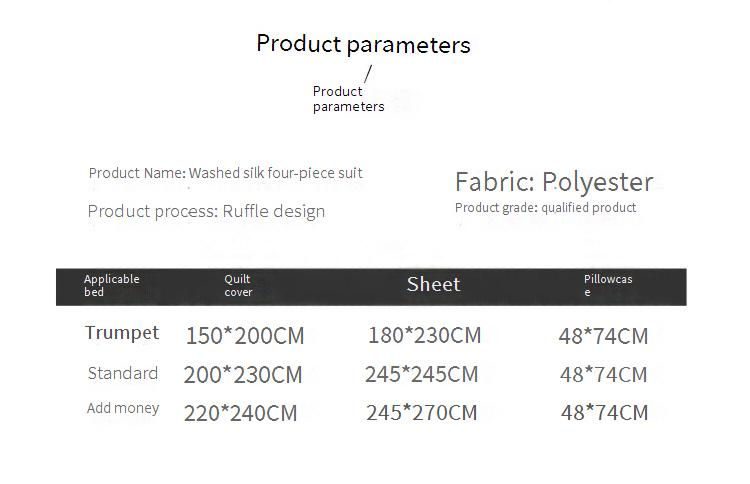The width and height of the screenshot is (750, 484).
Task: Click the 'Quilt cover' column header
Action: [238, 286]
